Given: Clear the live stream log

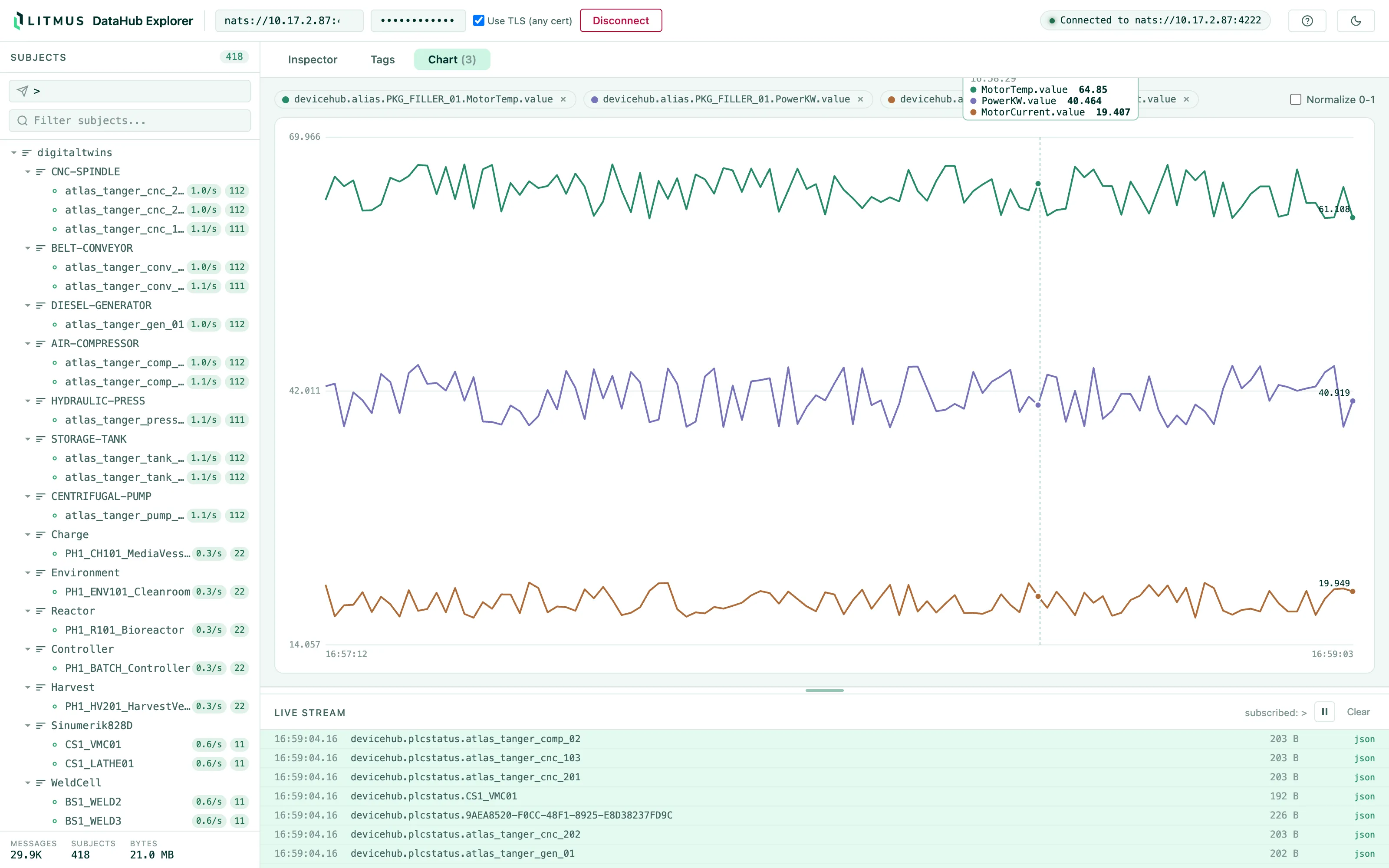Looking at the screenshot, I should [x=1358, y=712].
